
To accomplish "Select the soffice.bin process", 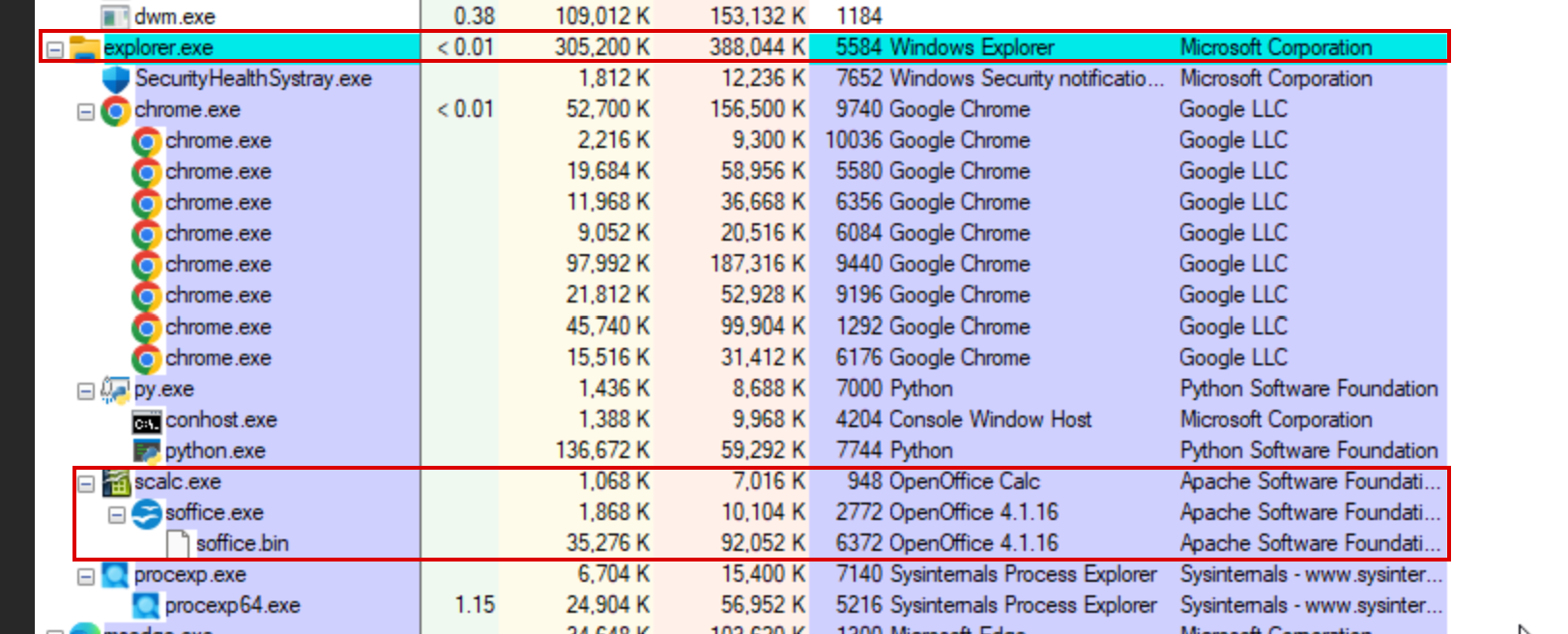I will click(243, 543).
